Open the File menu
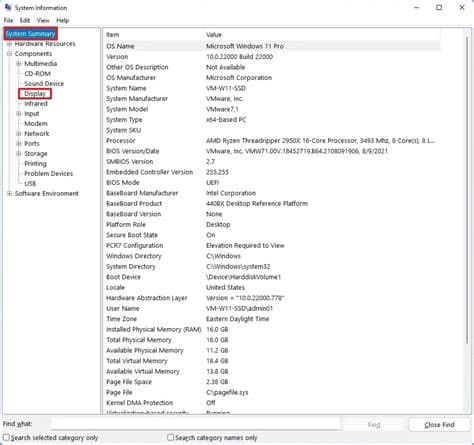Image resolution: width=474 pixels, height=445 pixels. (x=8, y=21)
